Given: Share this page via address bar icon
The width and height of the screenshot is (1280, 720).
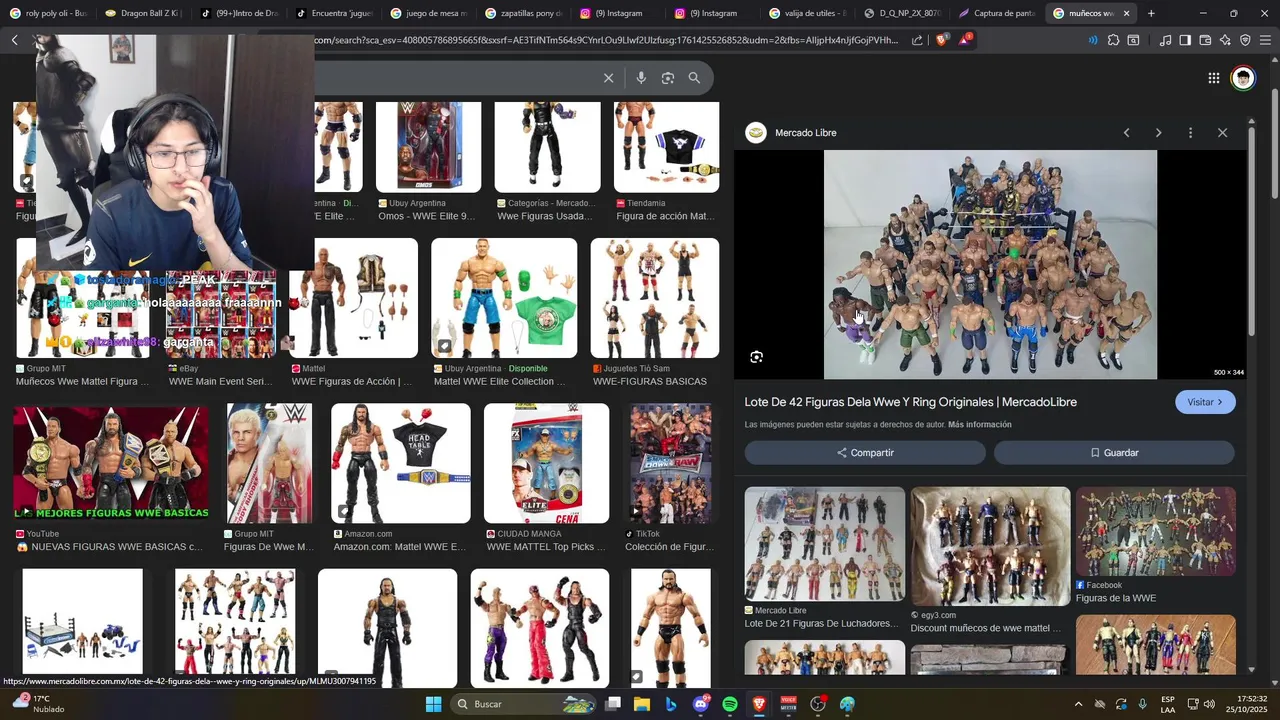Looking at the screenshot, I should [917, 40].
